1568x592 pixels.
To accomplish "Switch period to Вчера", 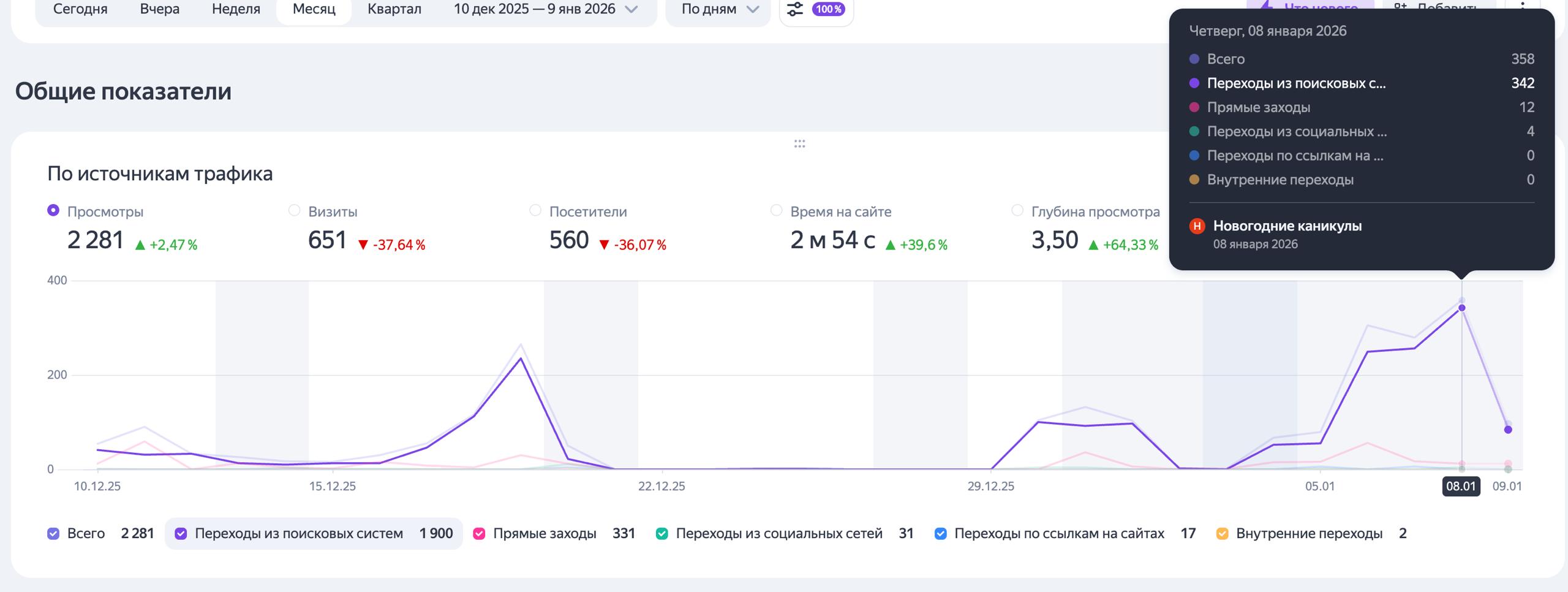I will click(159, 9).
